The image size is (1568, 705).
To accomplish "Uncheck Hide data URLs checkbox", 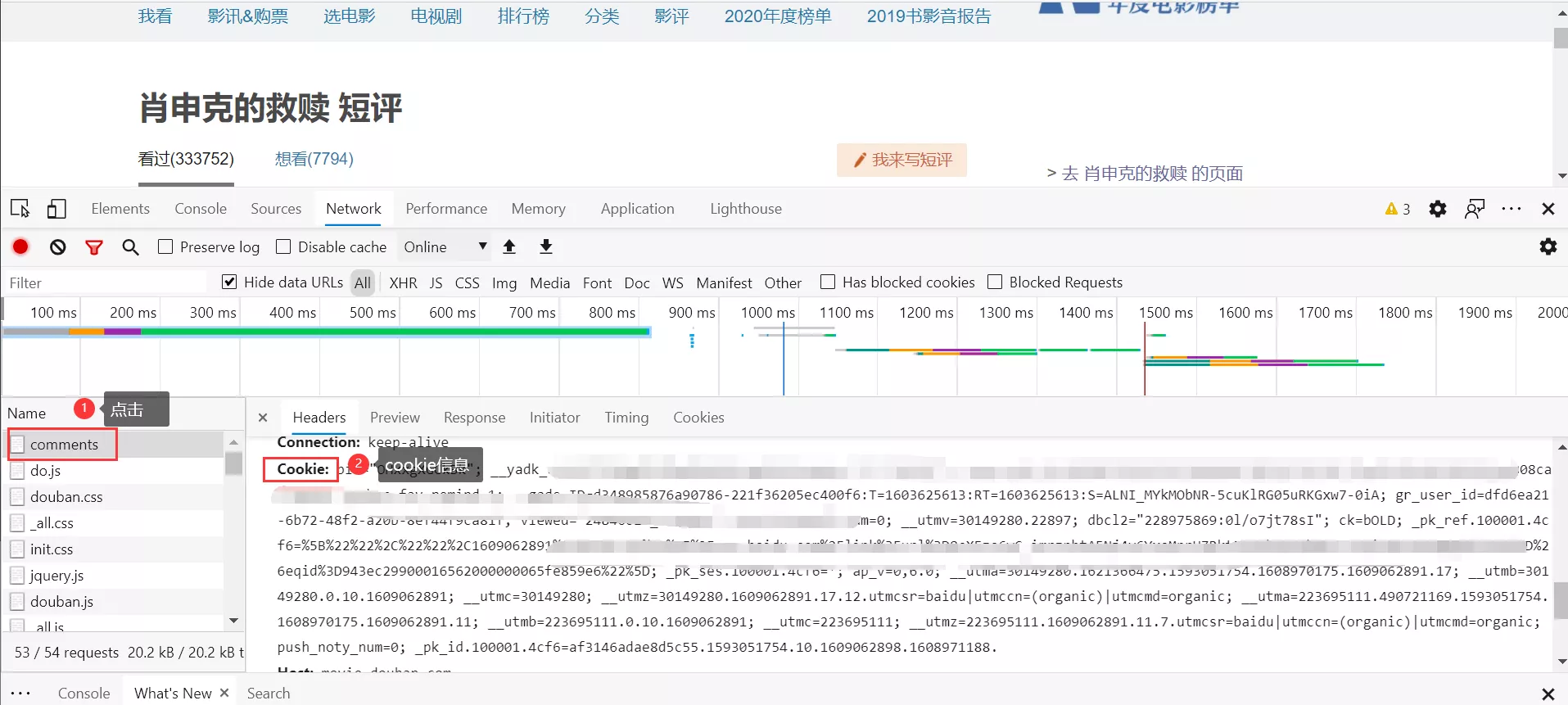I will click(229, 282).
